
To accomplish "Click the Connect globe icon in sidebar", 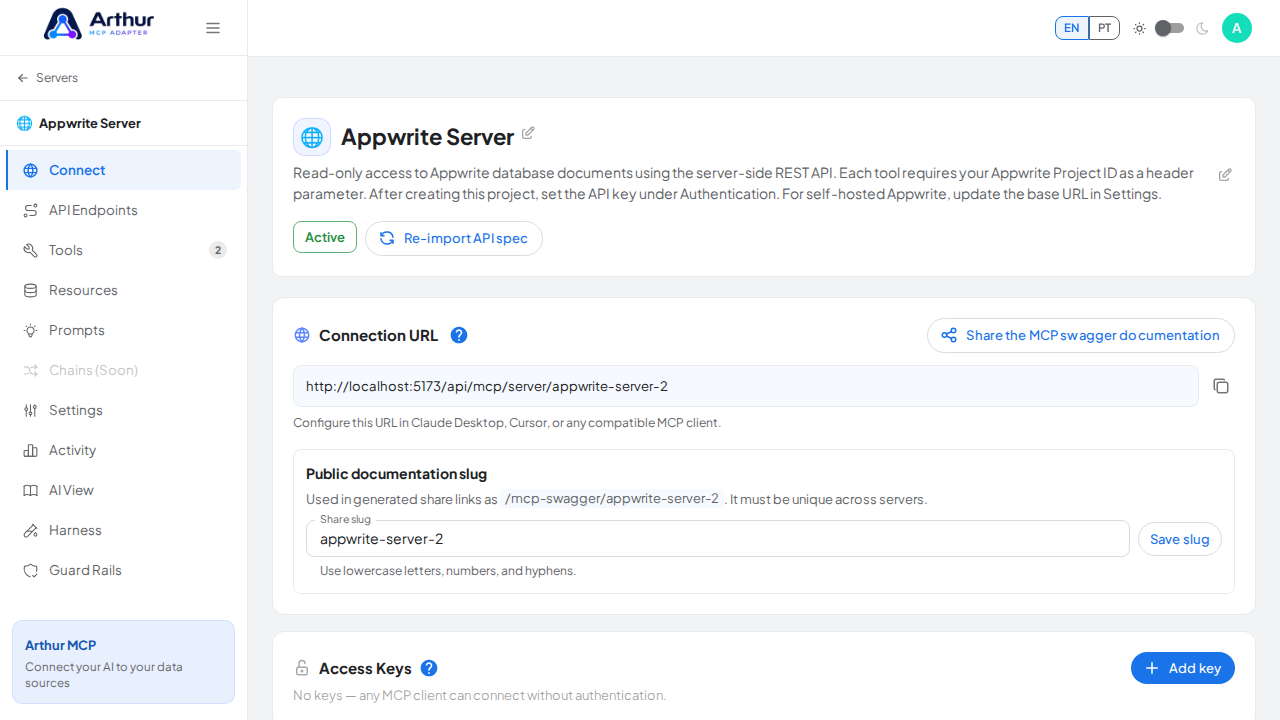I will tap(31, 170).
